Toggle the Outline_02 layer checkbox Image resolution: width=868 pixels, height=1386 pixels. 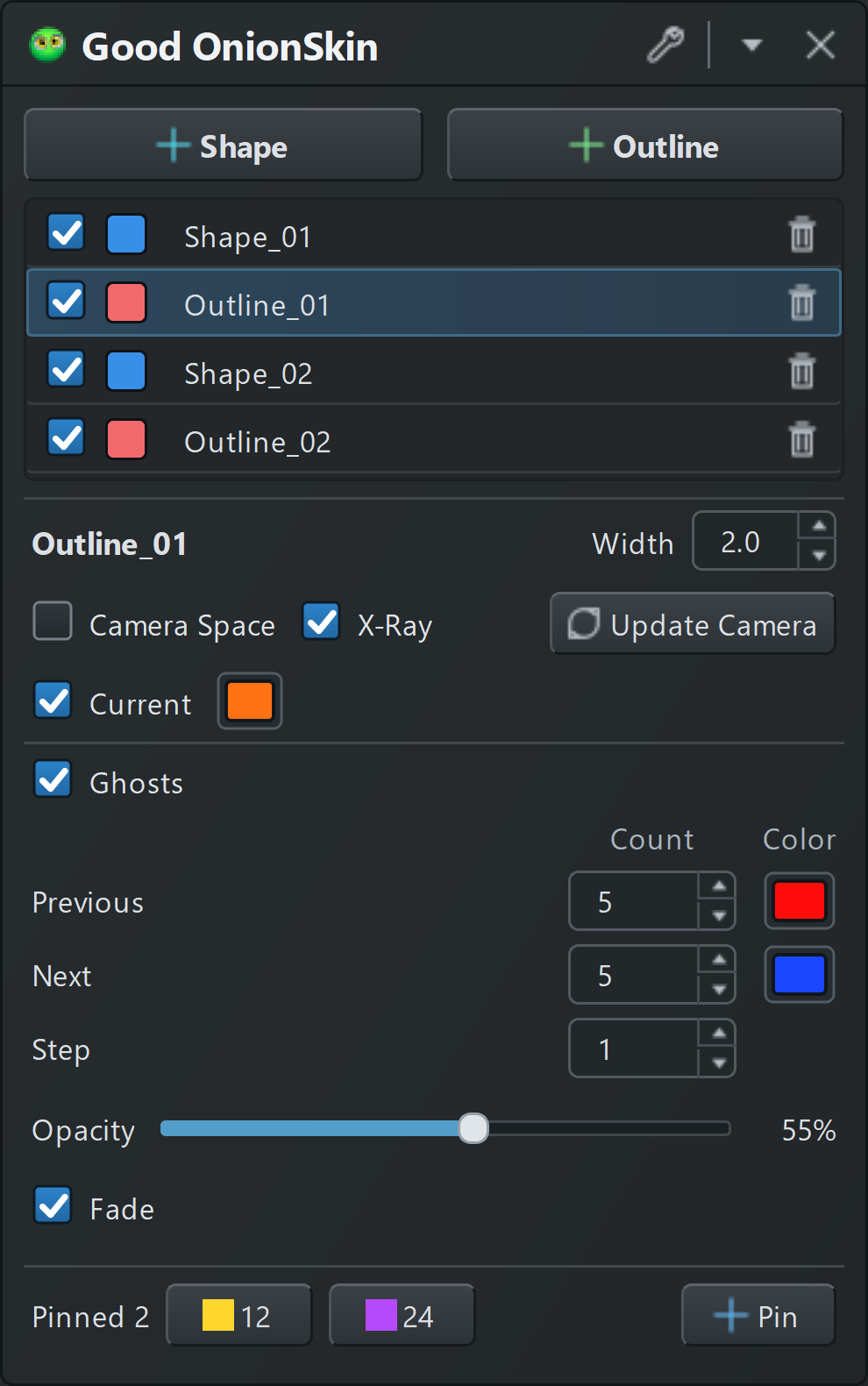pos(66,438)
